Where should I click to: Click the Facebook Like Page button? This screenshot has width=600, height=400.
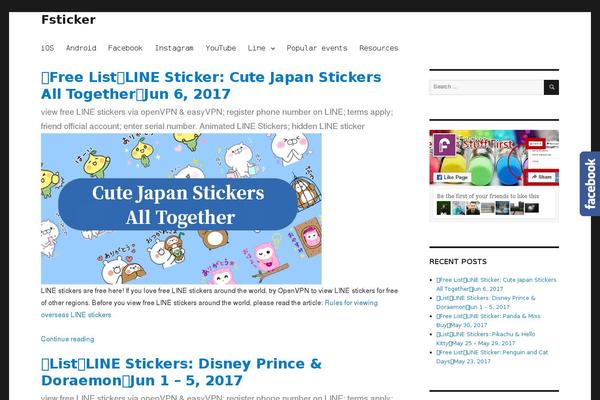[x=452, y=178]
